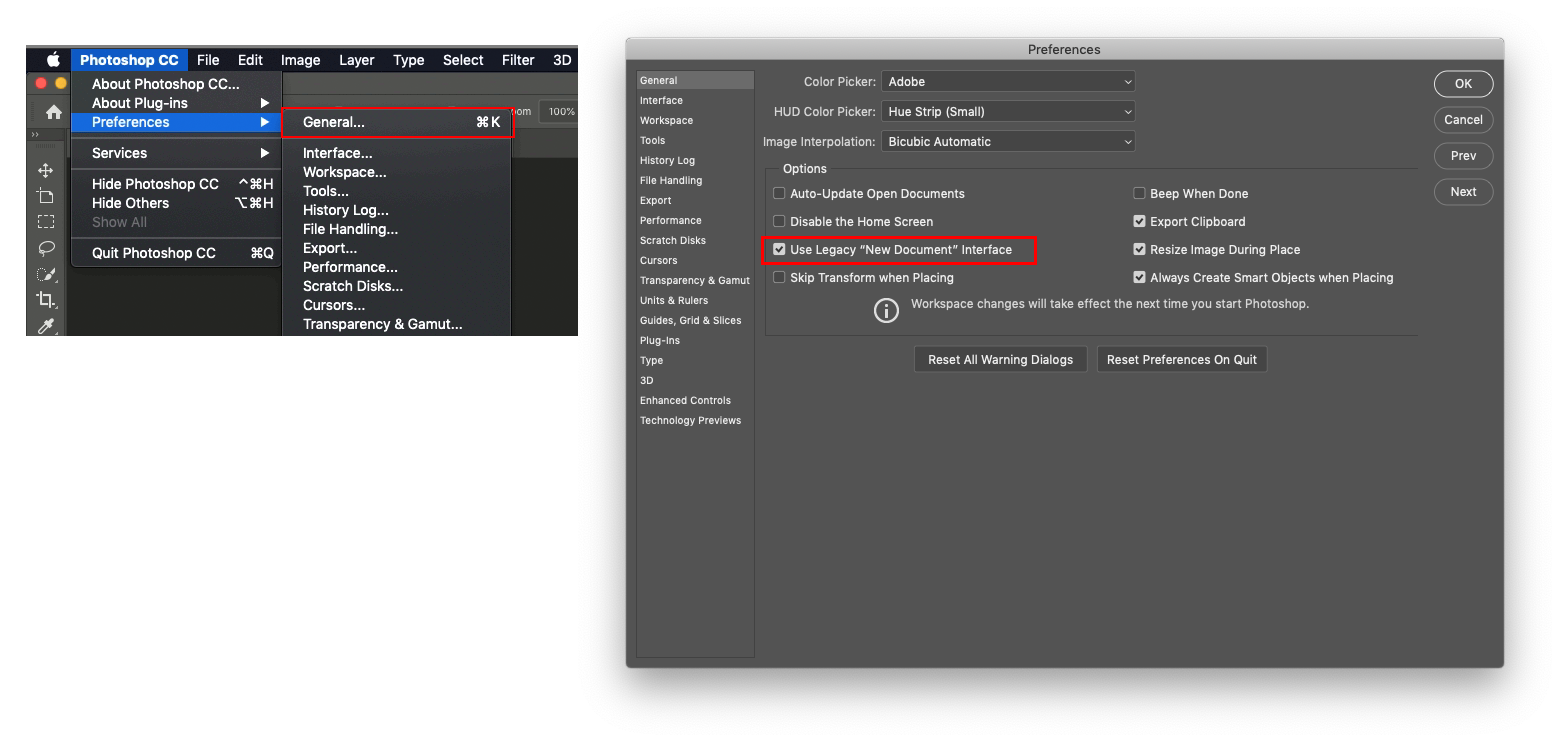This screenshot has height=742, width=1560.
Task: Select the Crop tool
Action: point(45,299)
